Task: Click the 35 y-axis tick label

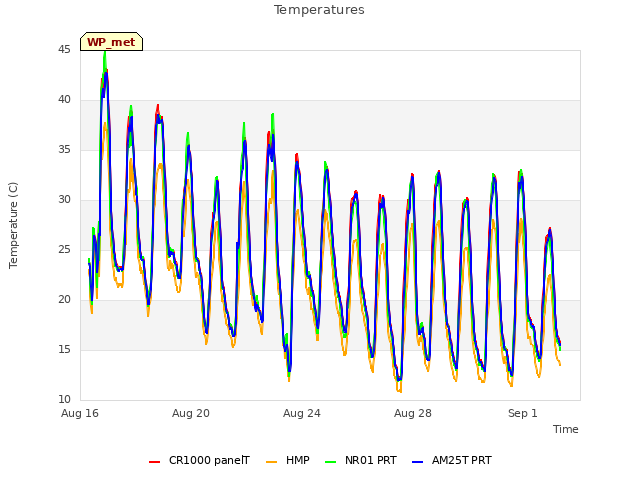Action: tap(64, 149)
